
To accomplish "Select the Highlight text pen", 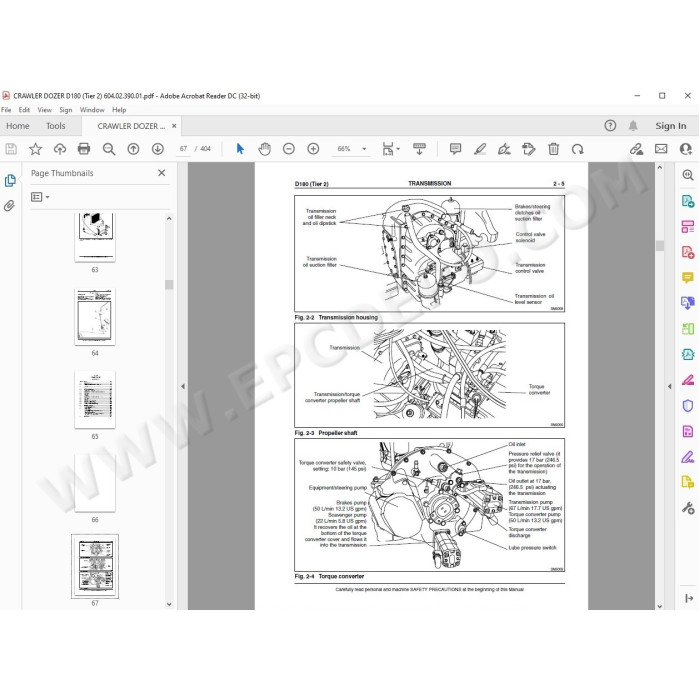I will [x=480, y=149].
